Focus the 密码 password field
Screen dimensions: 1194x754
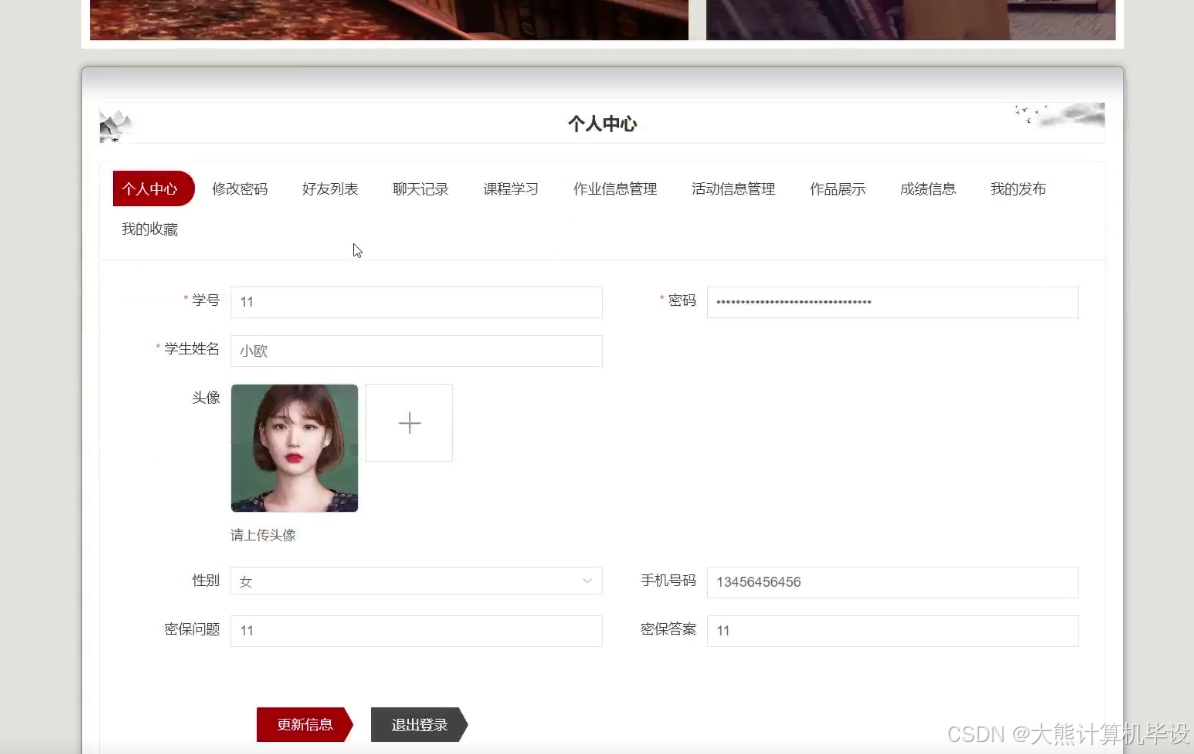click(892, 302)
